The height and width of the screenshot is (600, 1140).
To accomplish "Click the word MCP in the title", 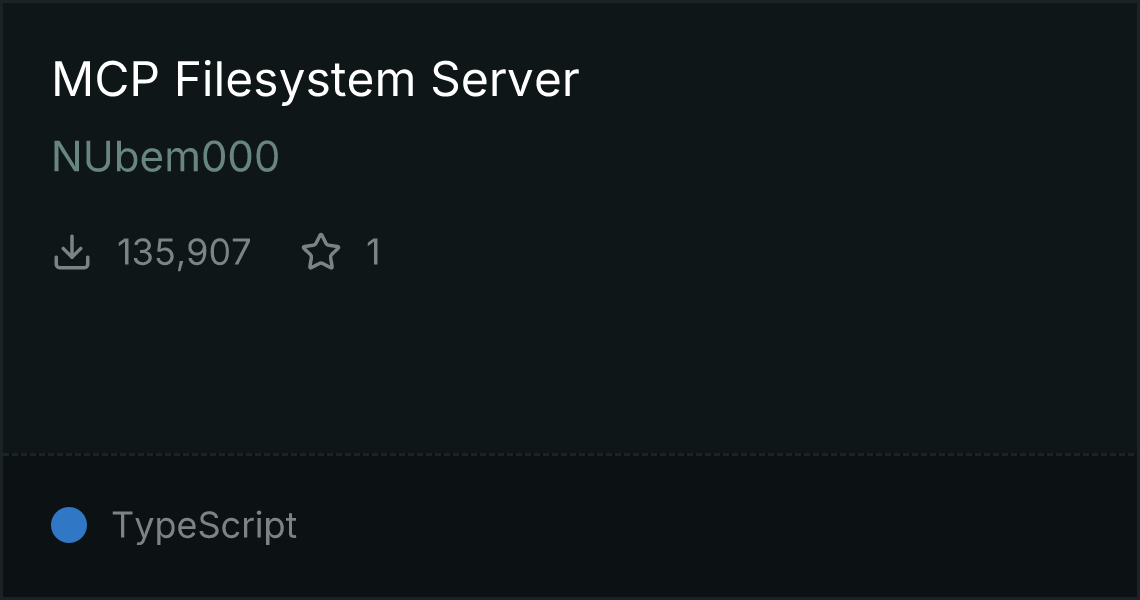I will coord(105,79).
